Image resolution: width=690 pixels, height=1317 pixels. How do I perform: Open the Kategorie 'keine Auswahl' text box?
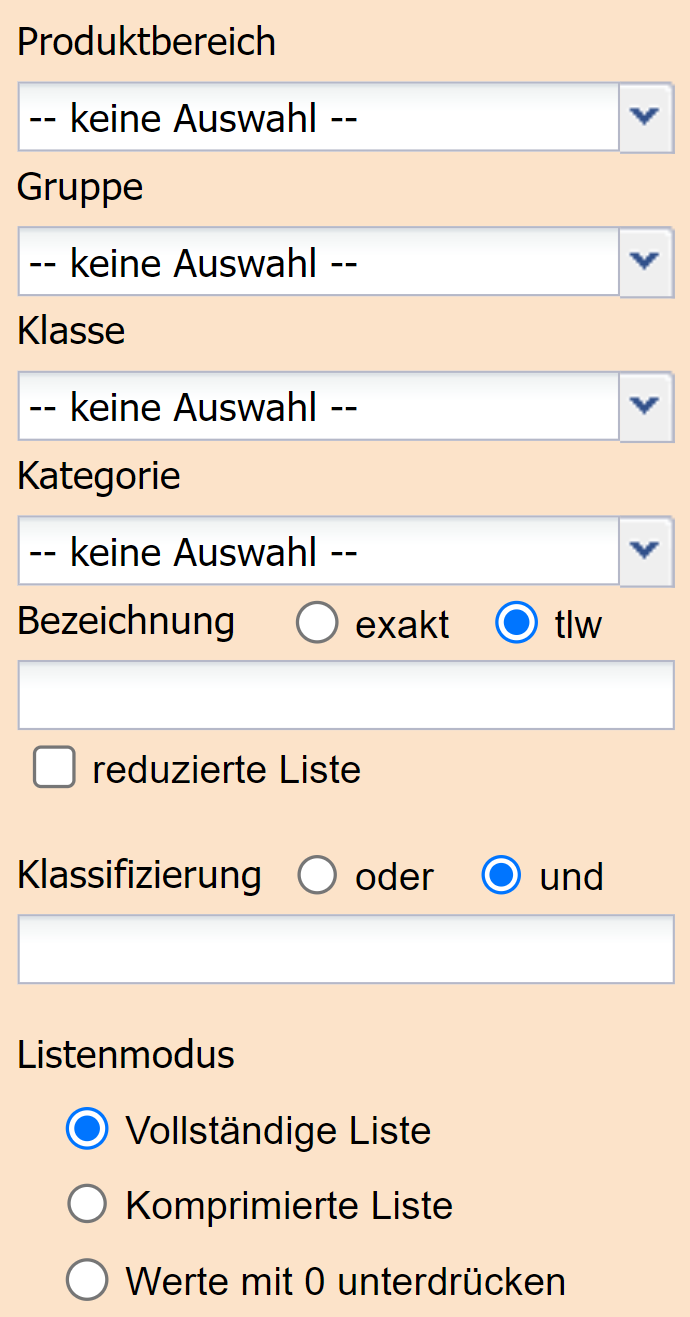[318, 550]
